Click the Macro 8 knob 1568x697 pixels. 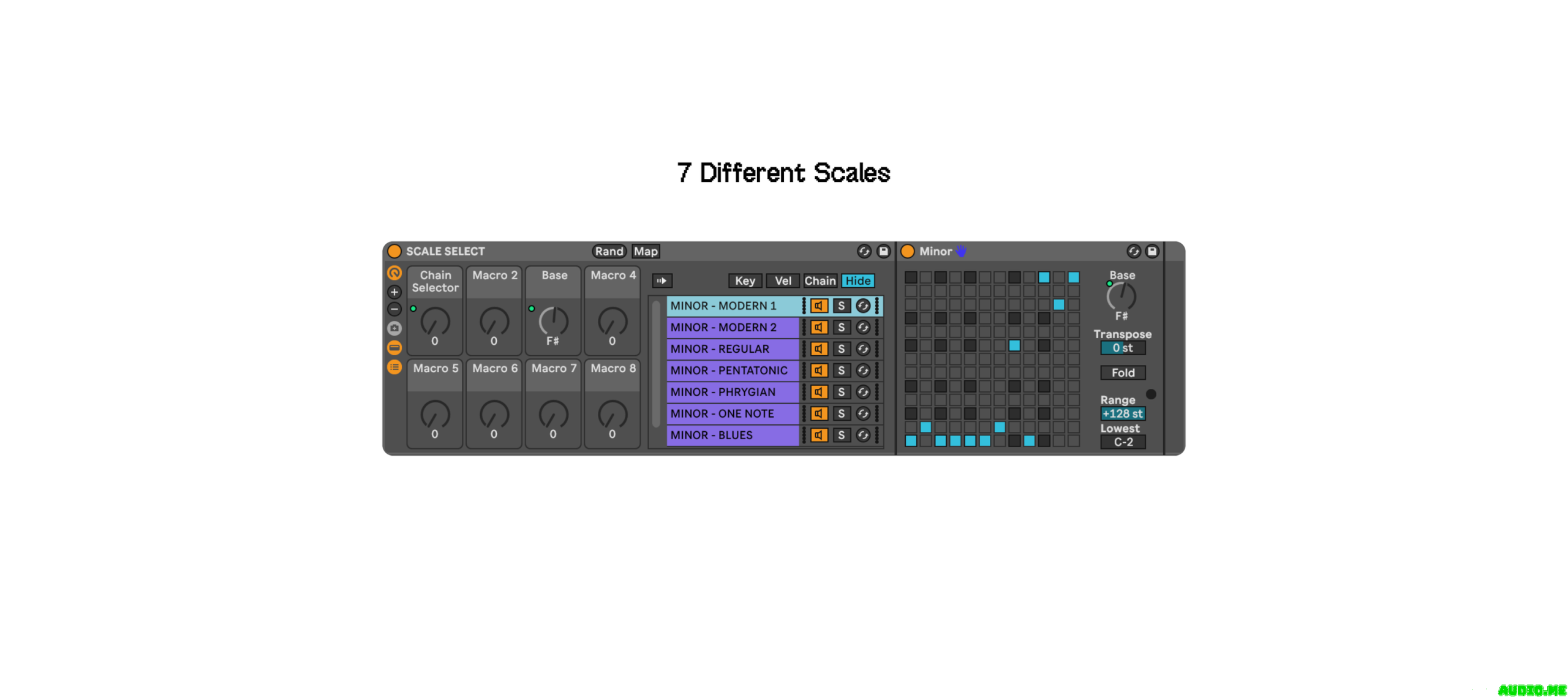[x=612, y=415]
